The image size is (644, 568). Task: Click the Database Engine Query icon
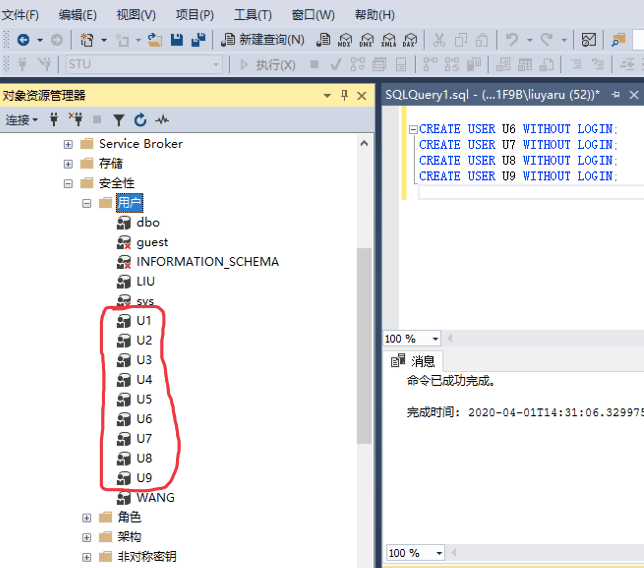(x=323, y=40)
